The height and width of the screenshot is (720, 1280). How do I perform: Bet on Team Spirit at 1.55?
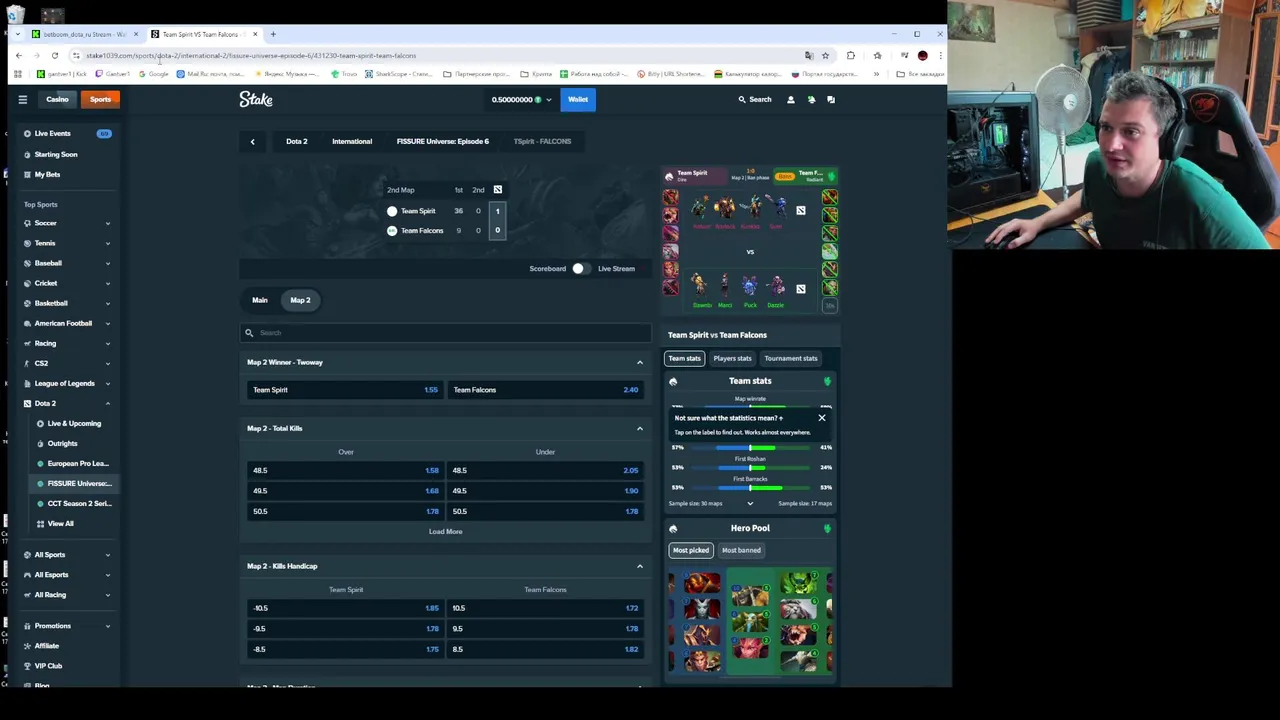pyautogui.click(x=344, y=390)
